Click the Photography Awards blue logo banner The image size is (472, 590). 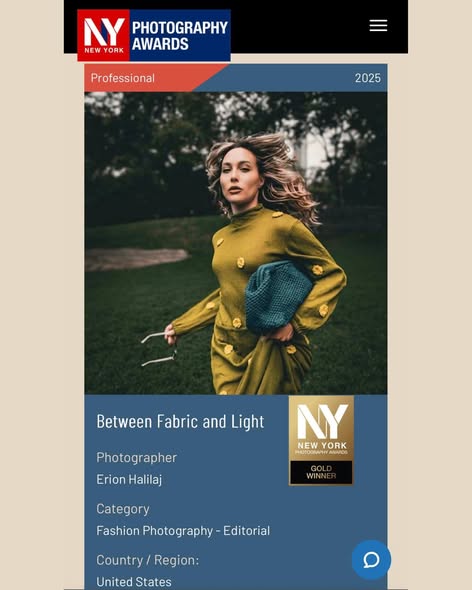click(x=180, y=35)
